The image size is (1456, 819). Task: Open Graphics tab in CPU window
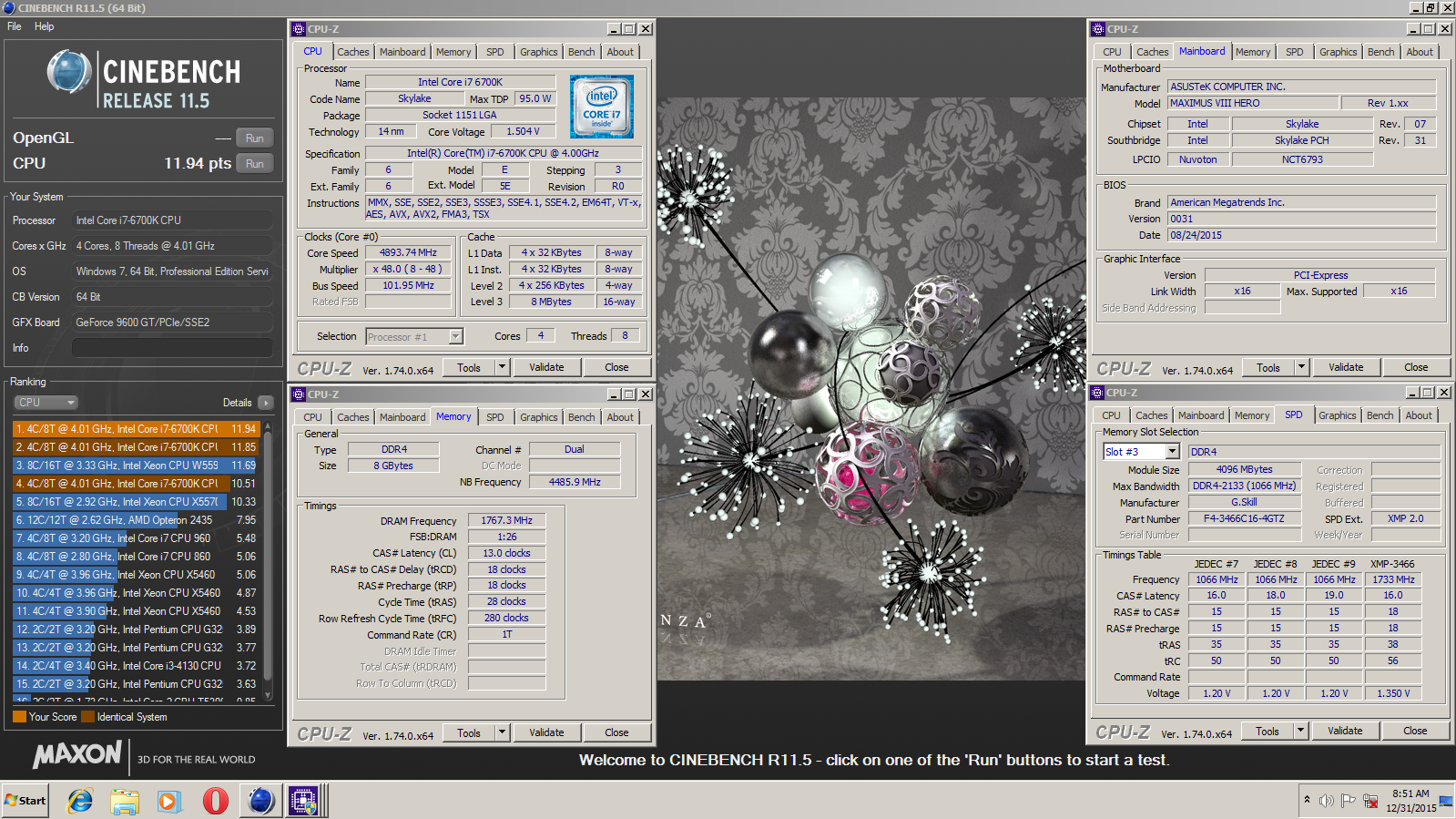coord(539,52)
